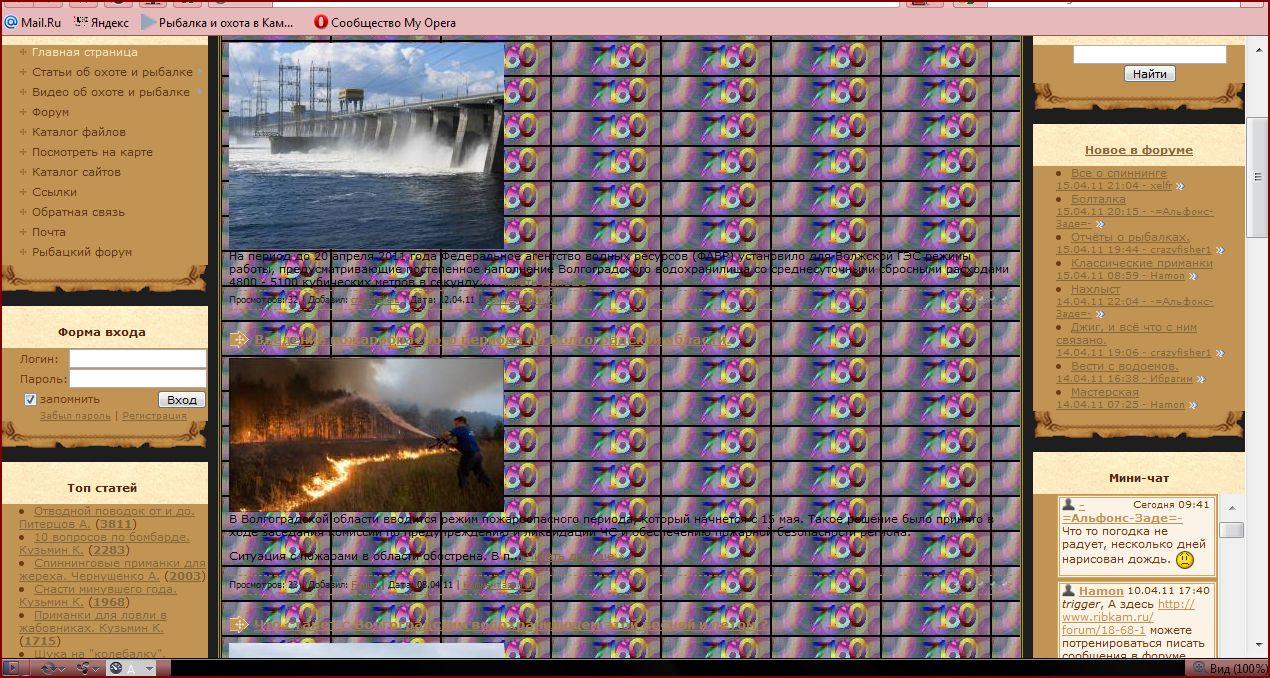The width and height of the screenshot is (1270, 678).
Task: Click last-post arrow icon after Классические приманки Hamon
Action: [1192, 276]
